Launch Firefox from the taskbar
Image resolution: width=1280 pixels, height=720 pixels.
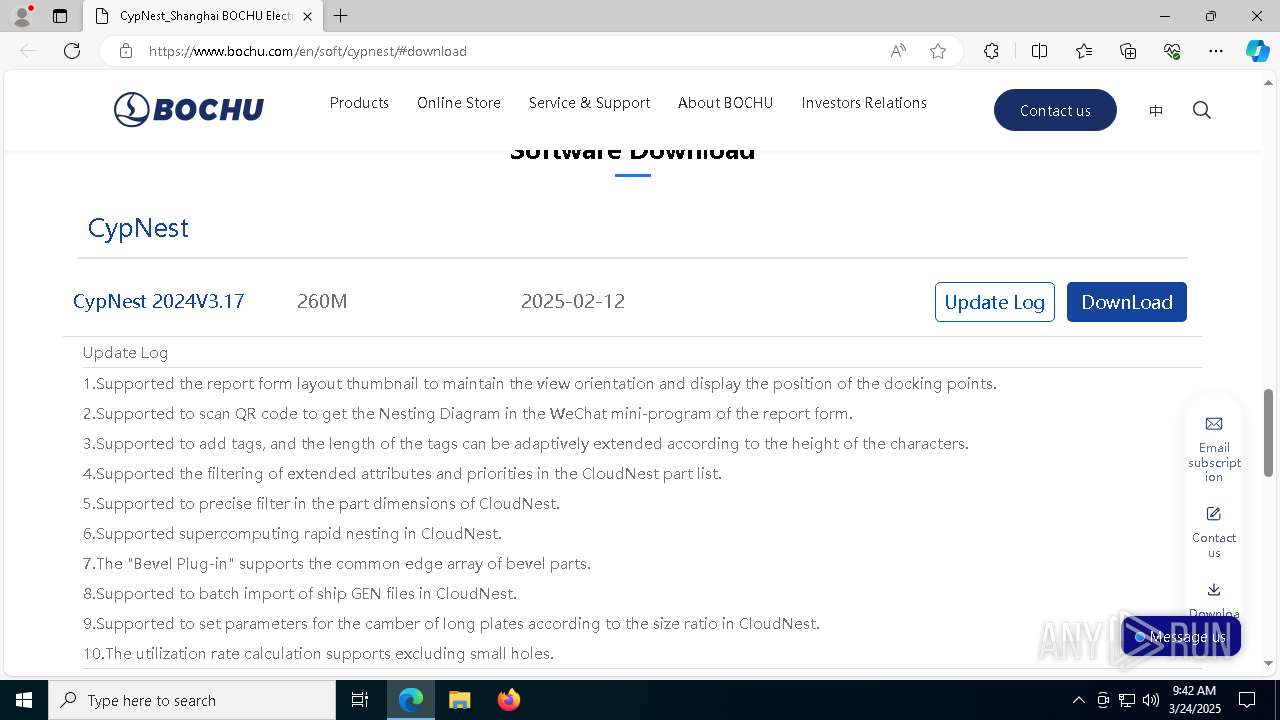click(508, 700)
